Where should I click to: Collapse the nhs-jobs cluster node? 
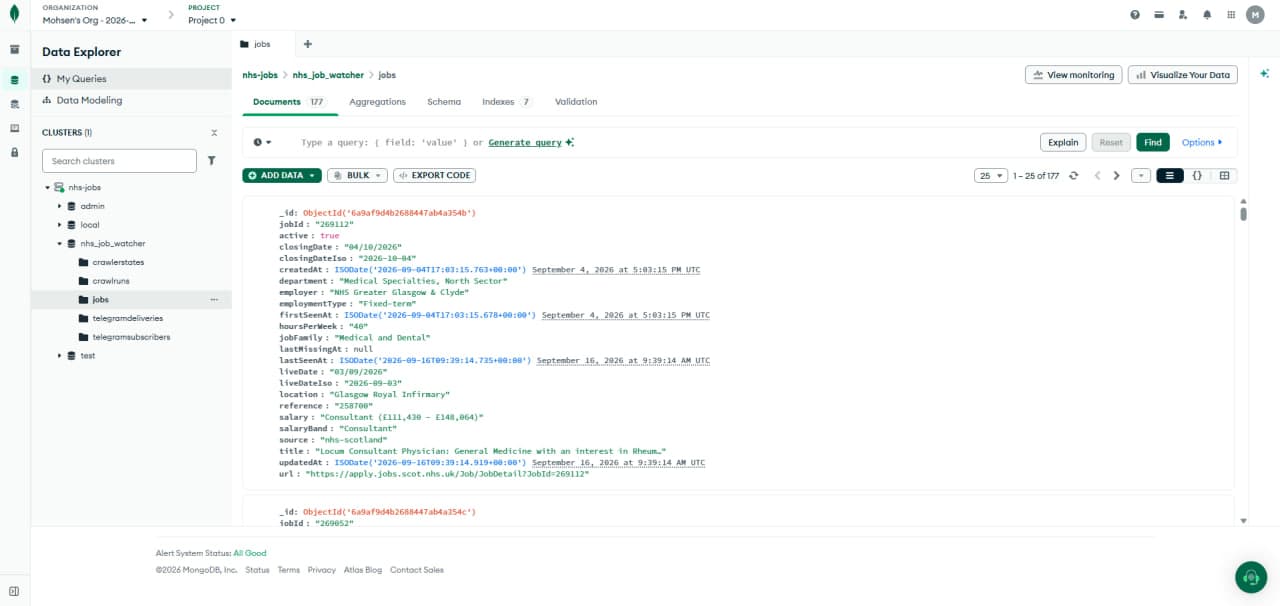pos(47,188)
